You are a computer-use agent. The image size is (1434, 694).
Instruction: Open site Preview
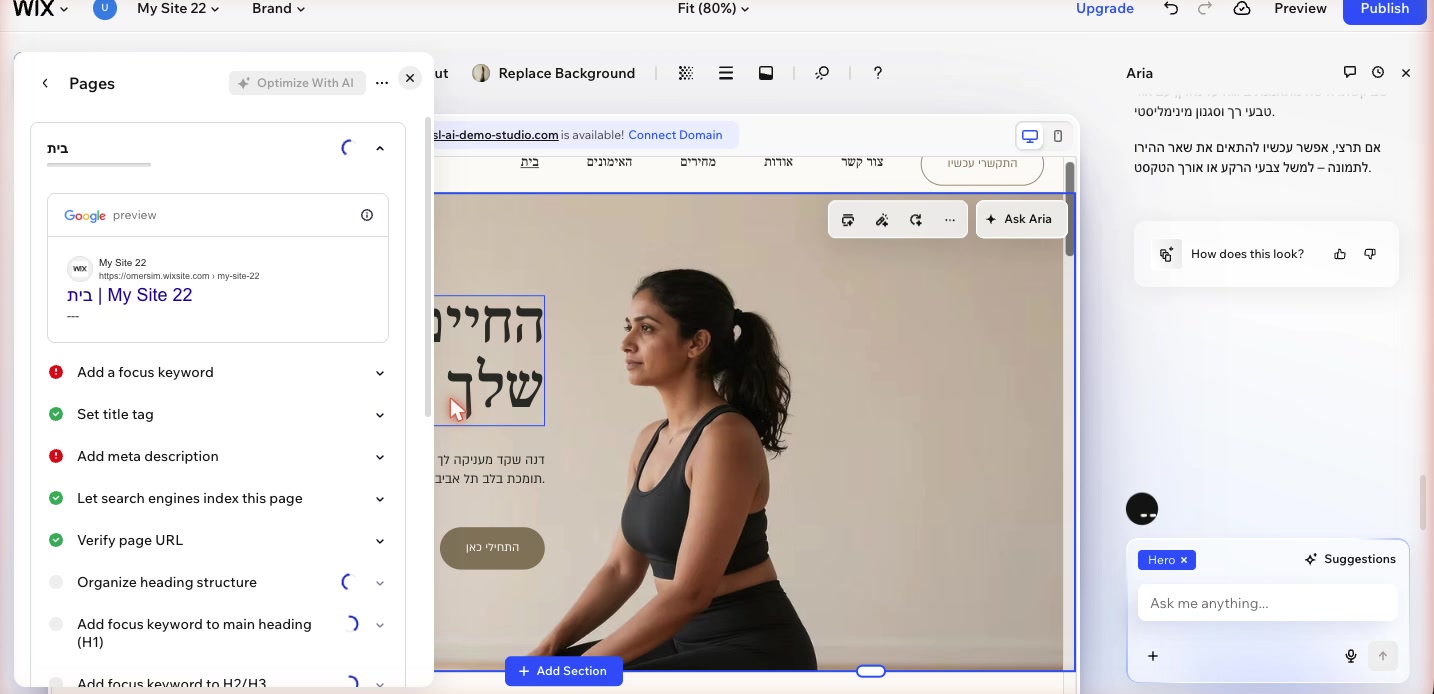(1300, 9)
